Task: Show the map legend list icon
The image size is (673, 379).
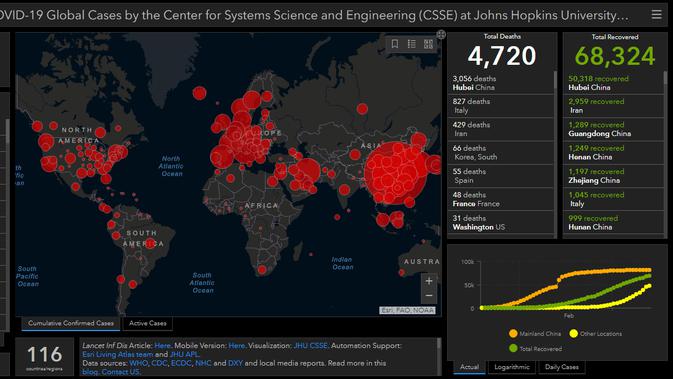Action: coord(412,44)
